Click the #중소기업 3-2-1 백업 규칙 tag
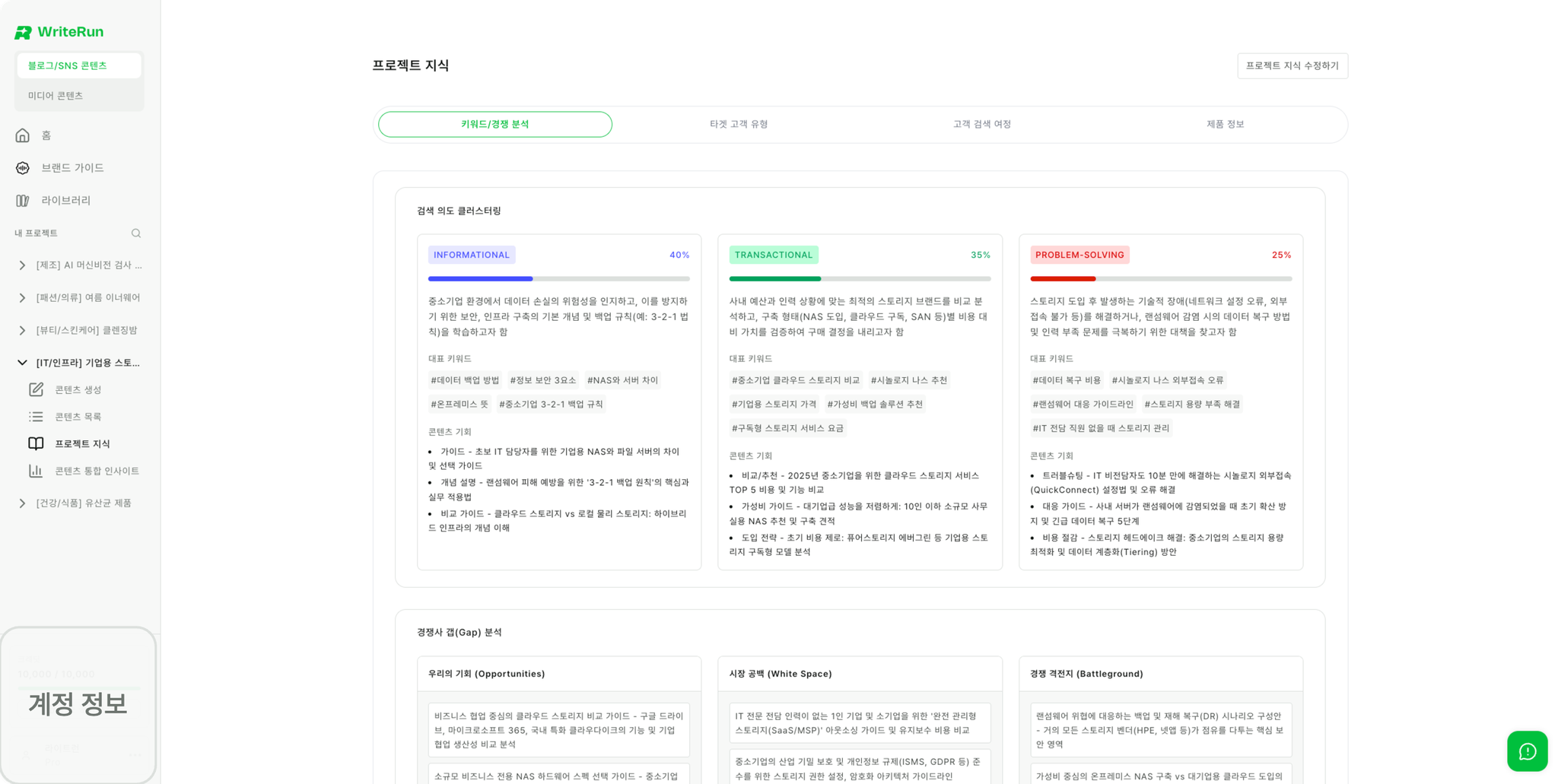Screen dimensions: 1558x784 click(551, 405)
